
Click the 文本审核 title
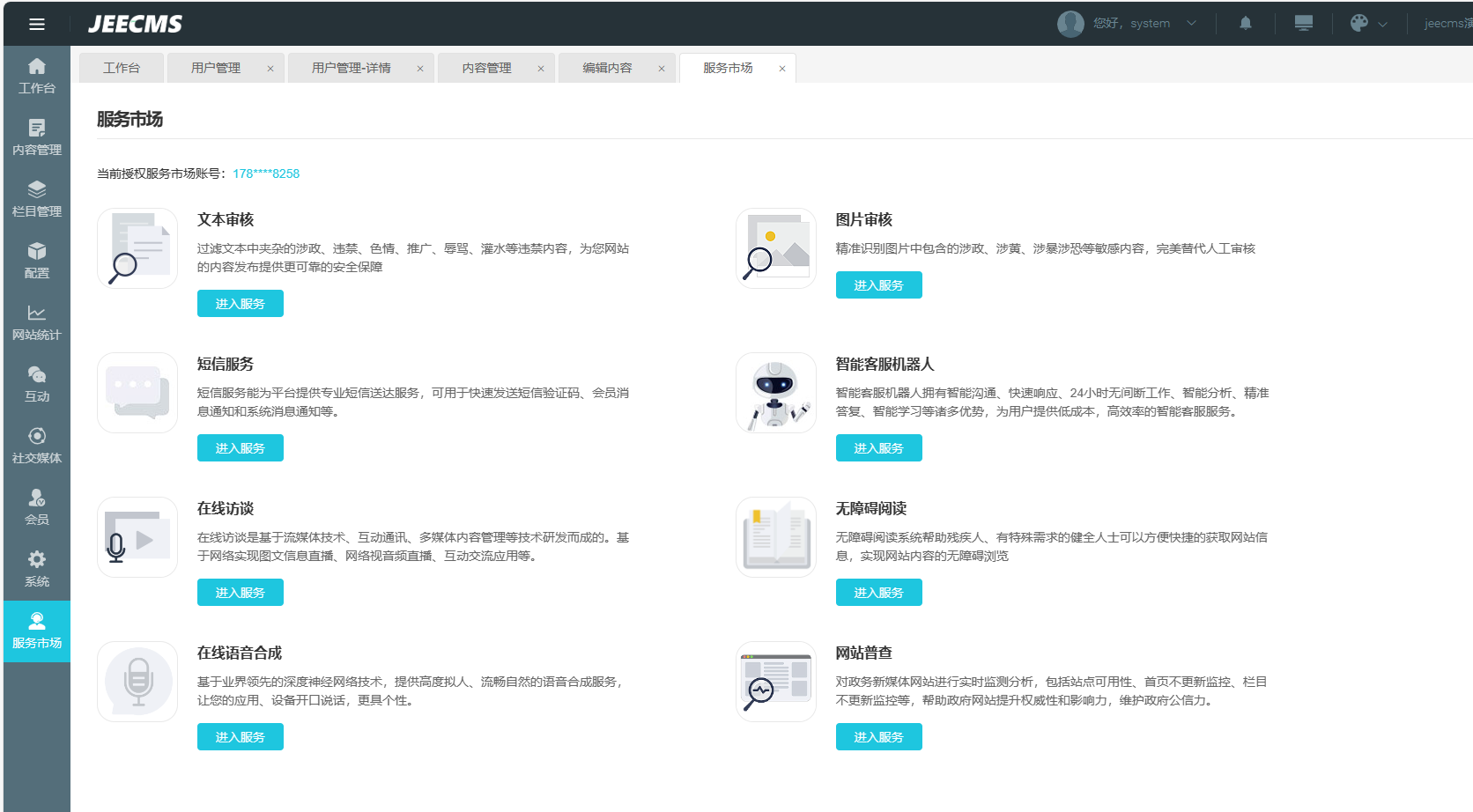226,219
